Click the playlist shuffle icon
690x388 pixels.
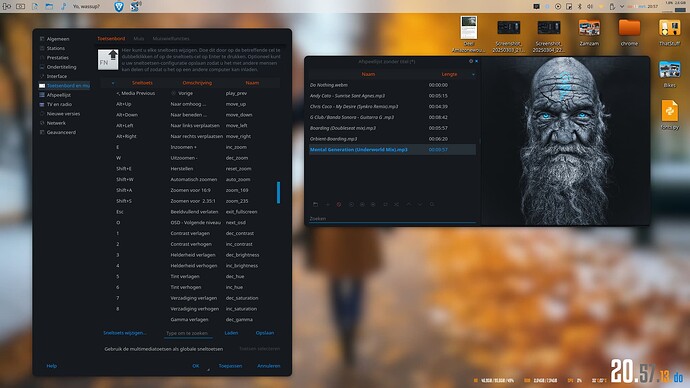[396, 205]
